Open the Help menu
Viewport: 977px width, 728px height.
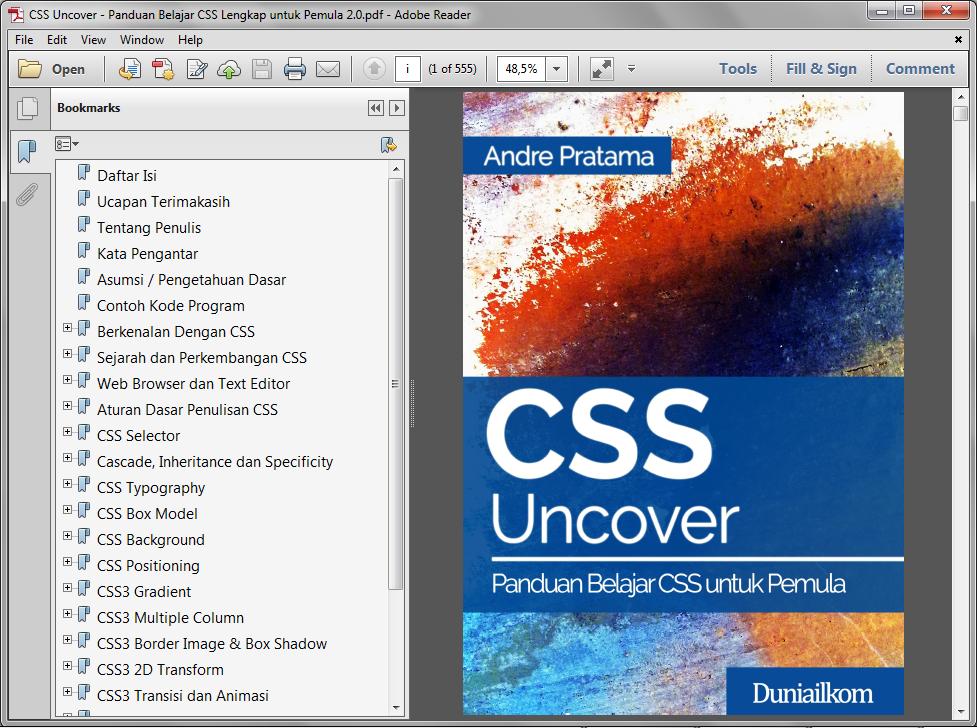[190, 40]
